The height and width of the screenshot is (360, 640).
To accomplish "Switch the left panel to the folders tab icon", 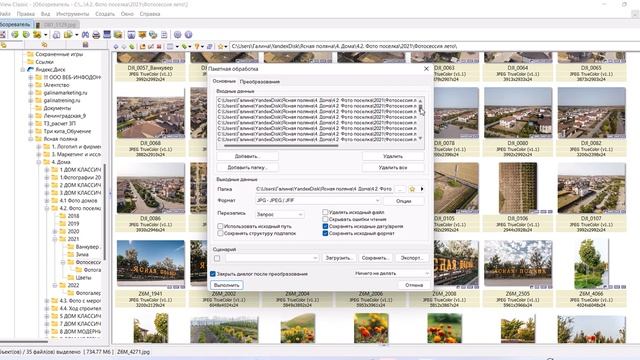I will [x=3, y=44].
